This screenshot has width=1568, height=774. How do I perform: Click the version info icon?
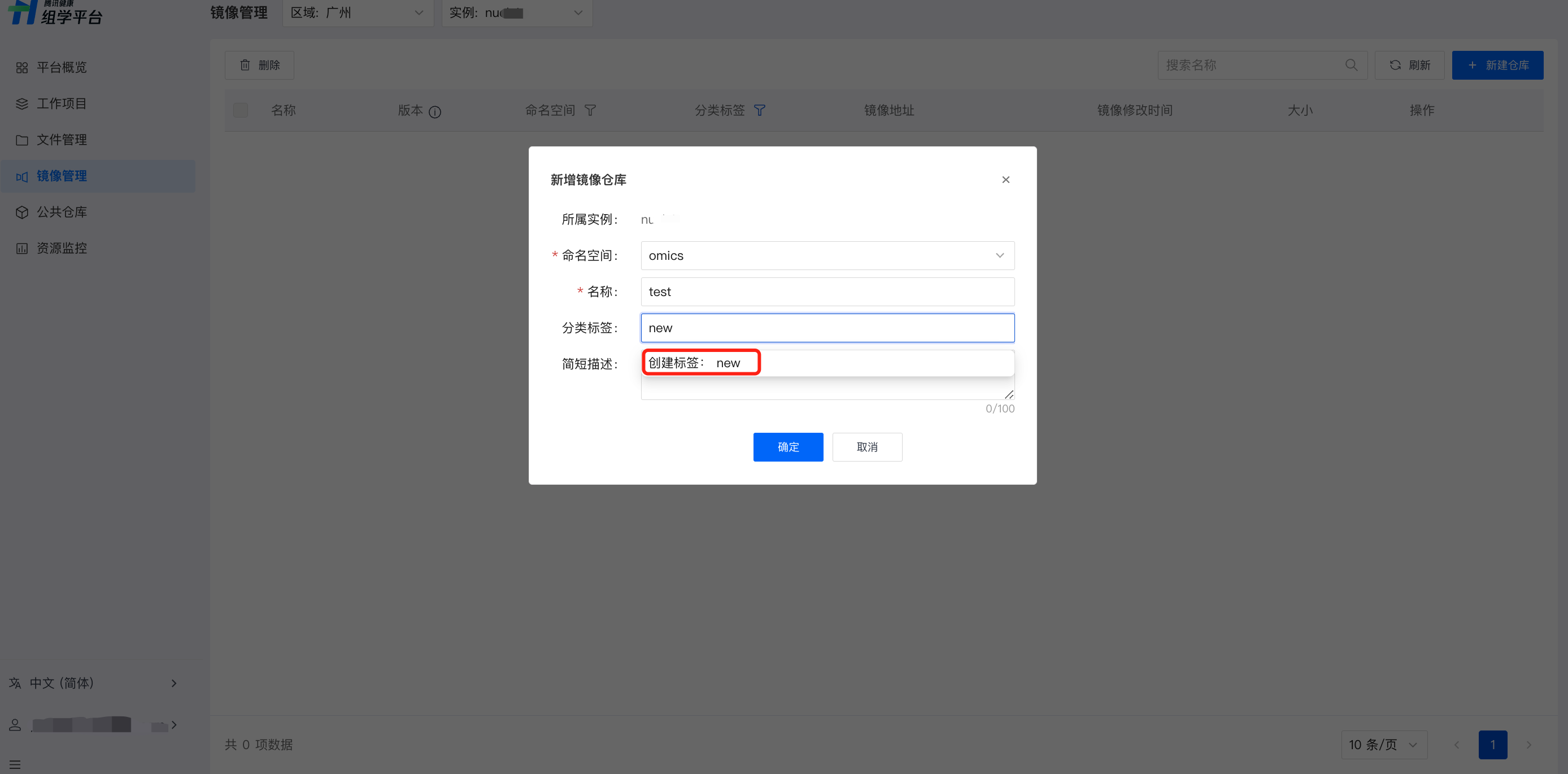tap(434, 111)
